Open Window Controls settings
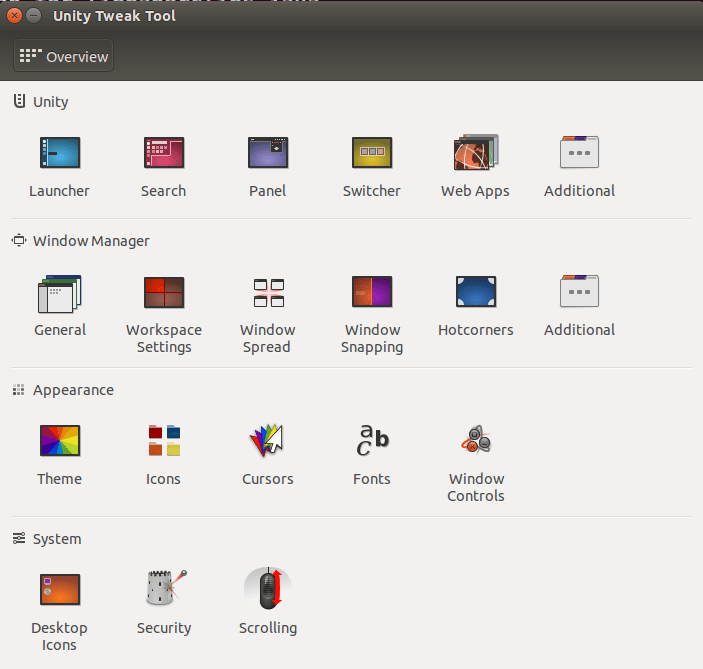 pyautogui.click(x=475, y=441)
